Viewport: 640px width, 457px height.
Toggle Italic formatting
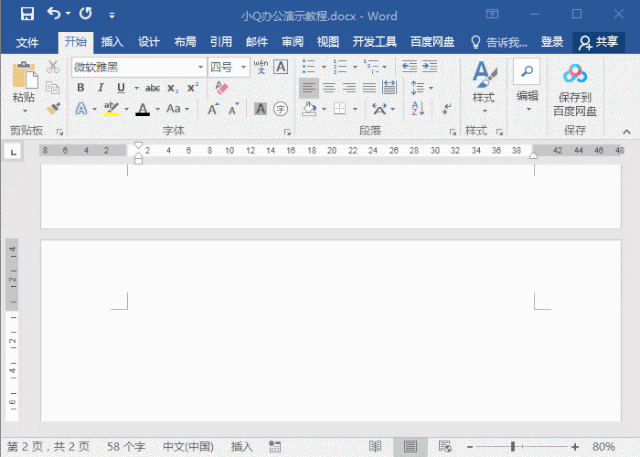point(100,88)
